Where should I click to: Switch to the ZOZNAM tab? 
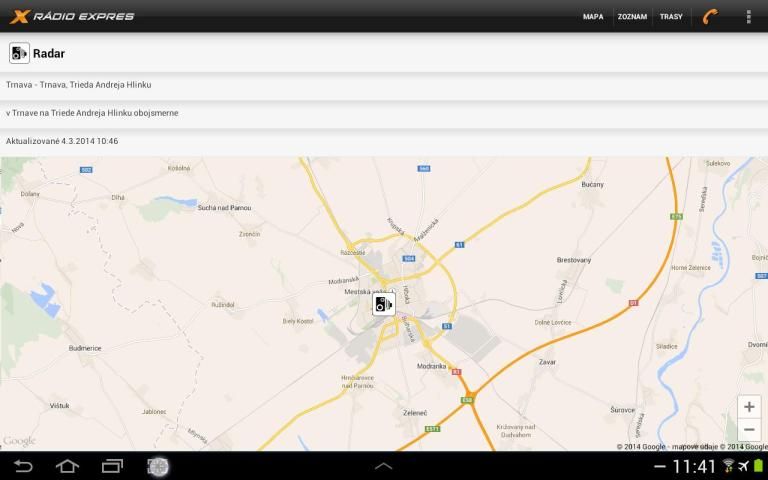[x=632, y=16]
